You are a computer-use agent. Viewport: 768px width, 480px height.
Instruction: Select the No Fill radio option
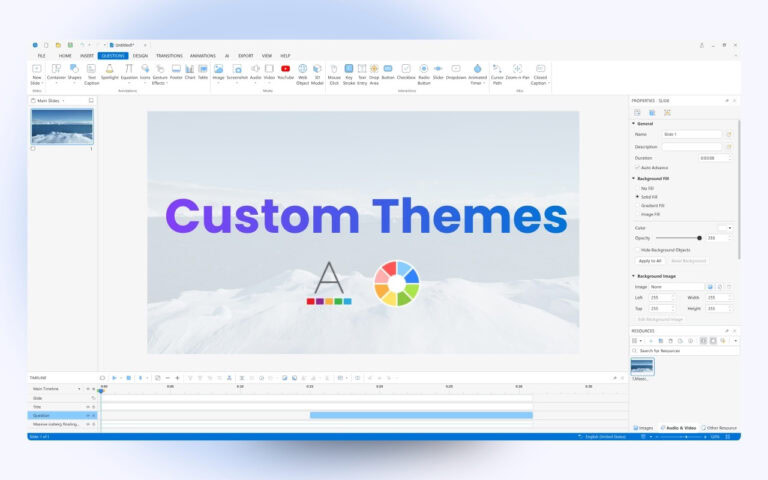point(638,188)
